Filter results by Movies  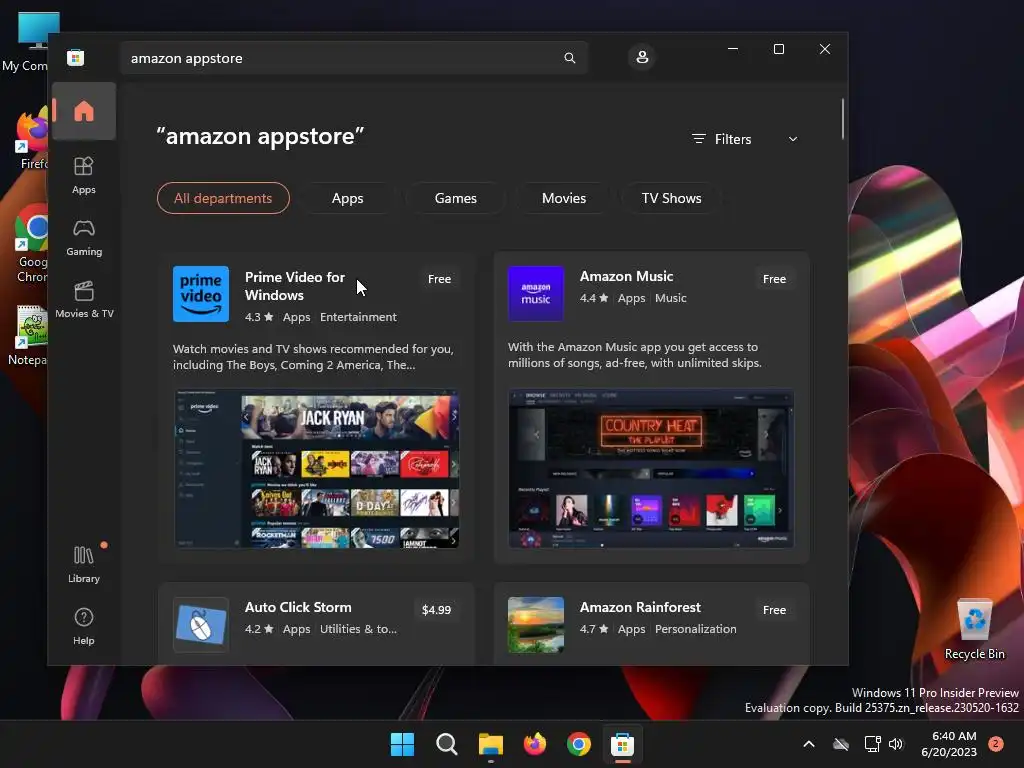pyautogui.click(x=564, y=198)
